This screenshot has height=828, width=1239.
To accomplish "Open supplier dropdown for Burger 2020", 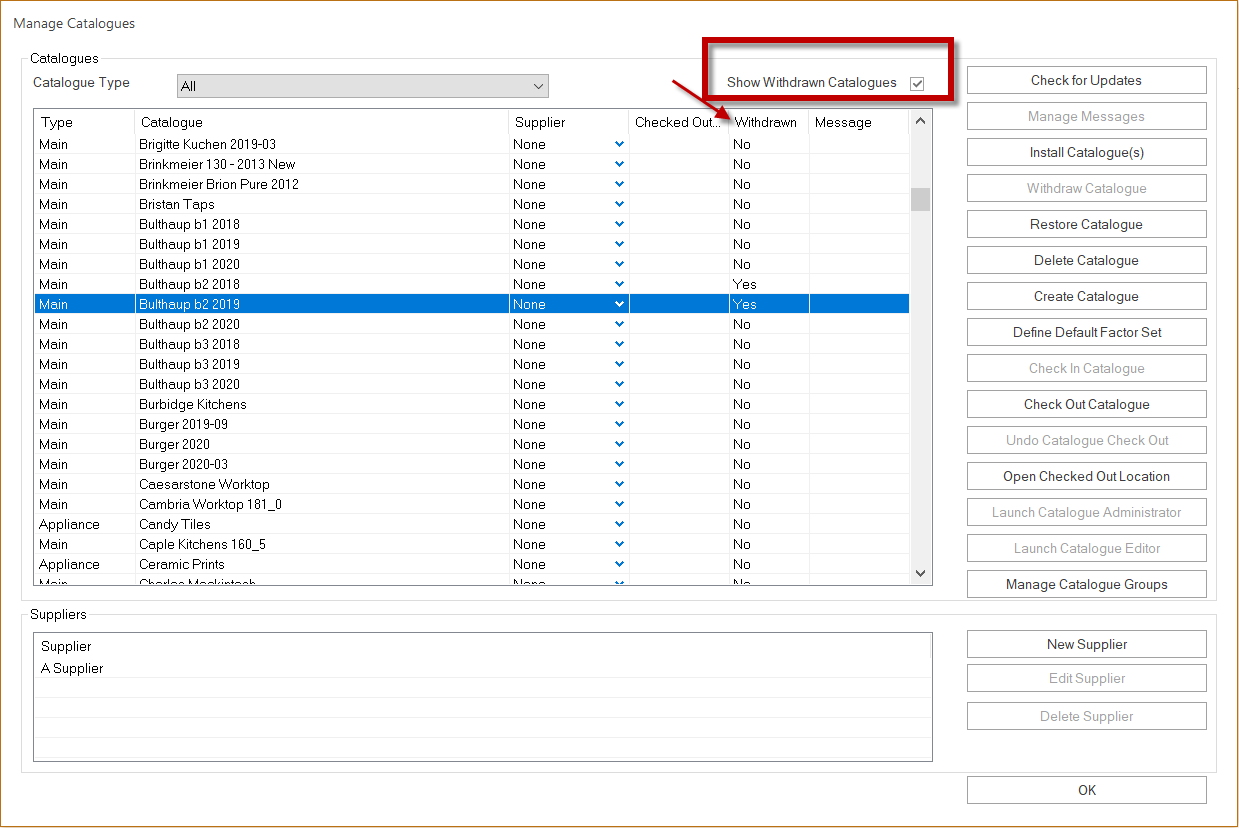I will point(620,444).
